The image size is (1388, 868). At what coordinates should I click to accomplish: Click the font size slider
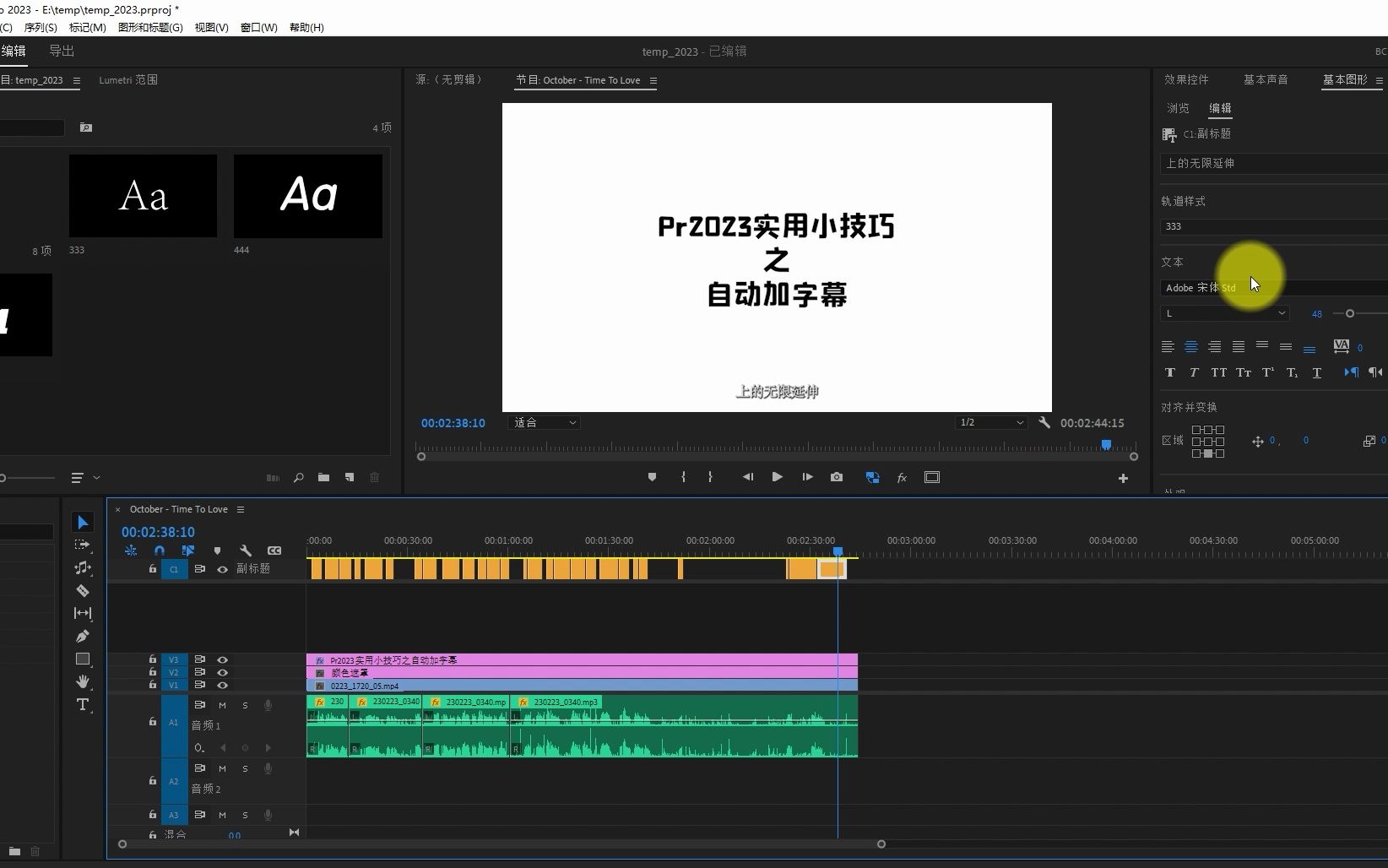point(1351,313)
